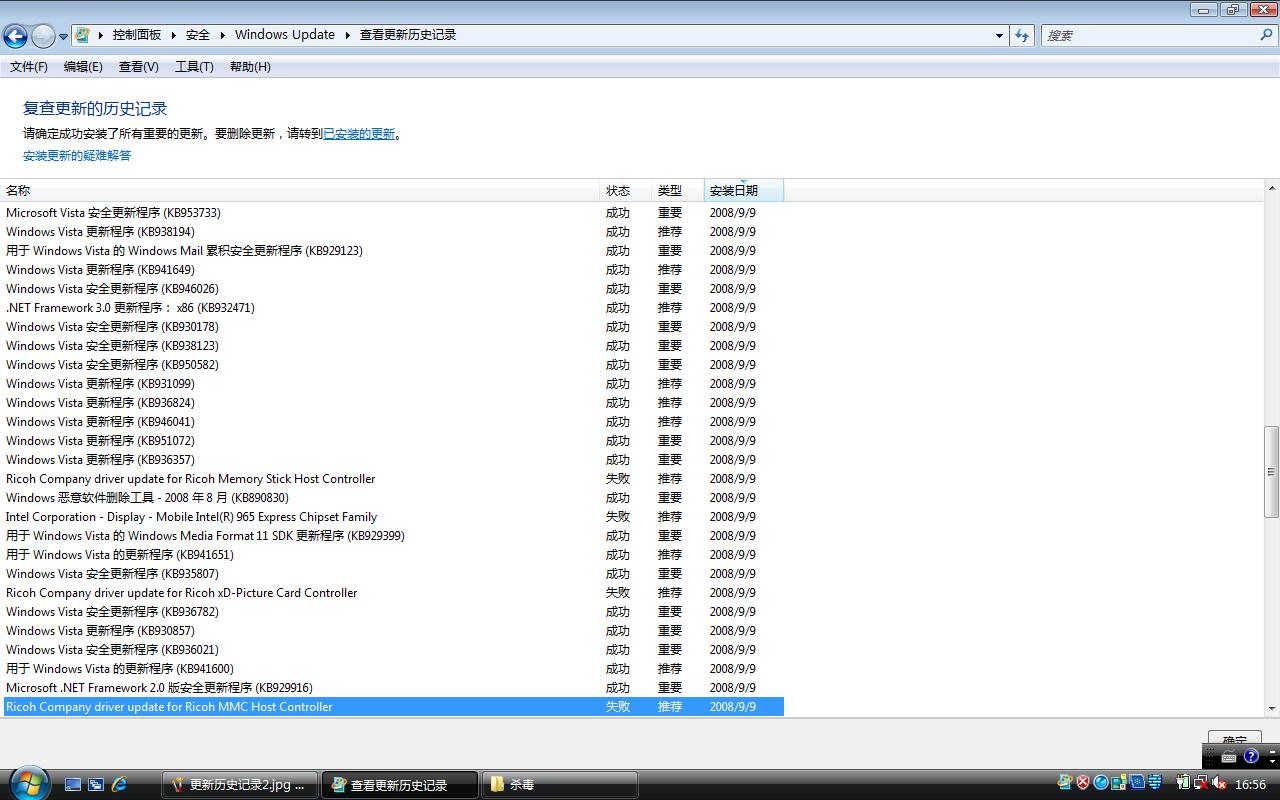The image size is (1280, 800).
Task: Select Windows Vista 安全更新程序 (KB950582) row
Action: click(x=393, y=365)
